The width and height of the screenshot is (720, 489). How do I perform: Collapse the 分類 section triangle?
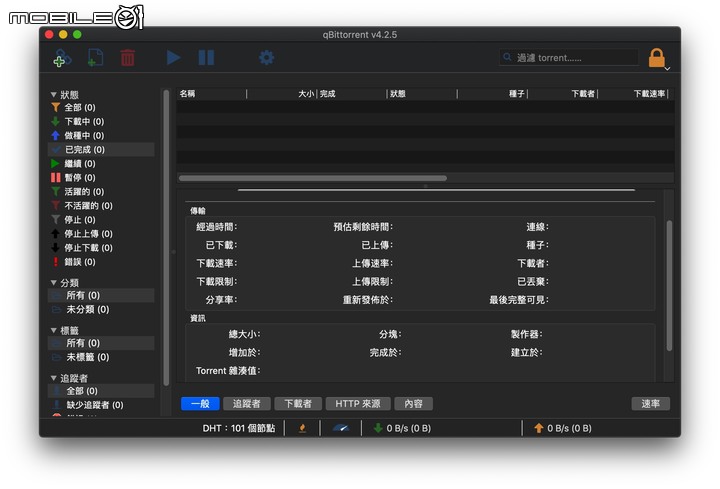54,283
